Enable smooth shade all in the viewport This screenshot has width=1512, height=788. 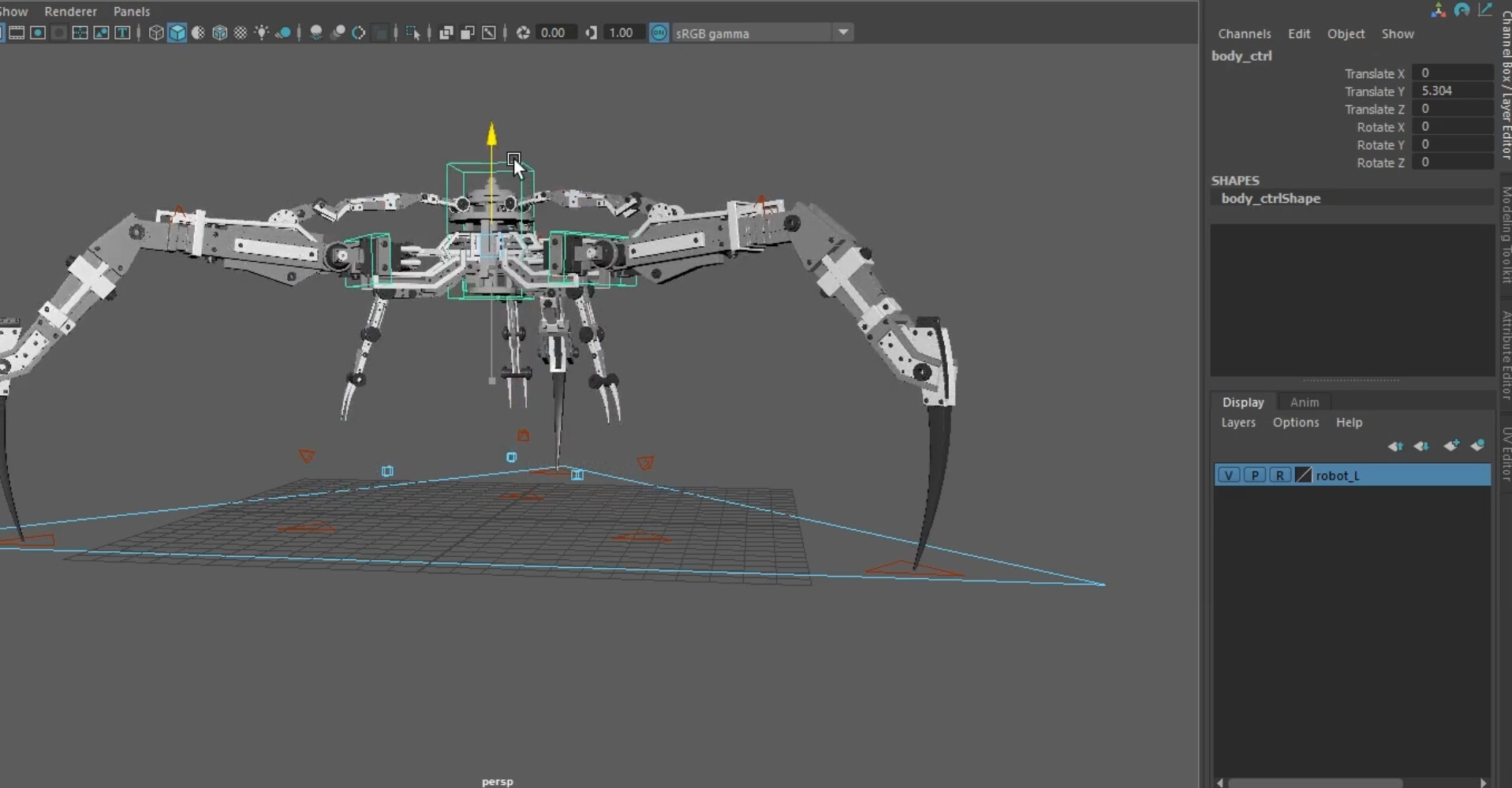click(x=177, y=32)
